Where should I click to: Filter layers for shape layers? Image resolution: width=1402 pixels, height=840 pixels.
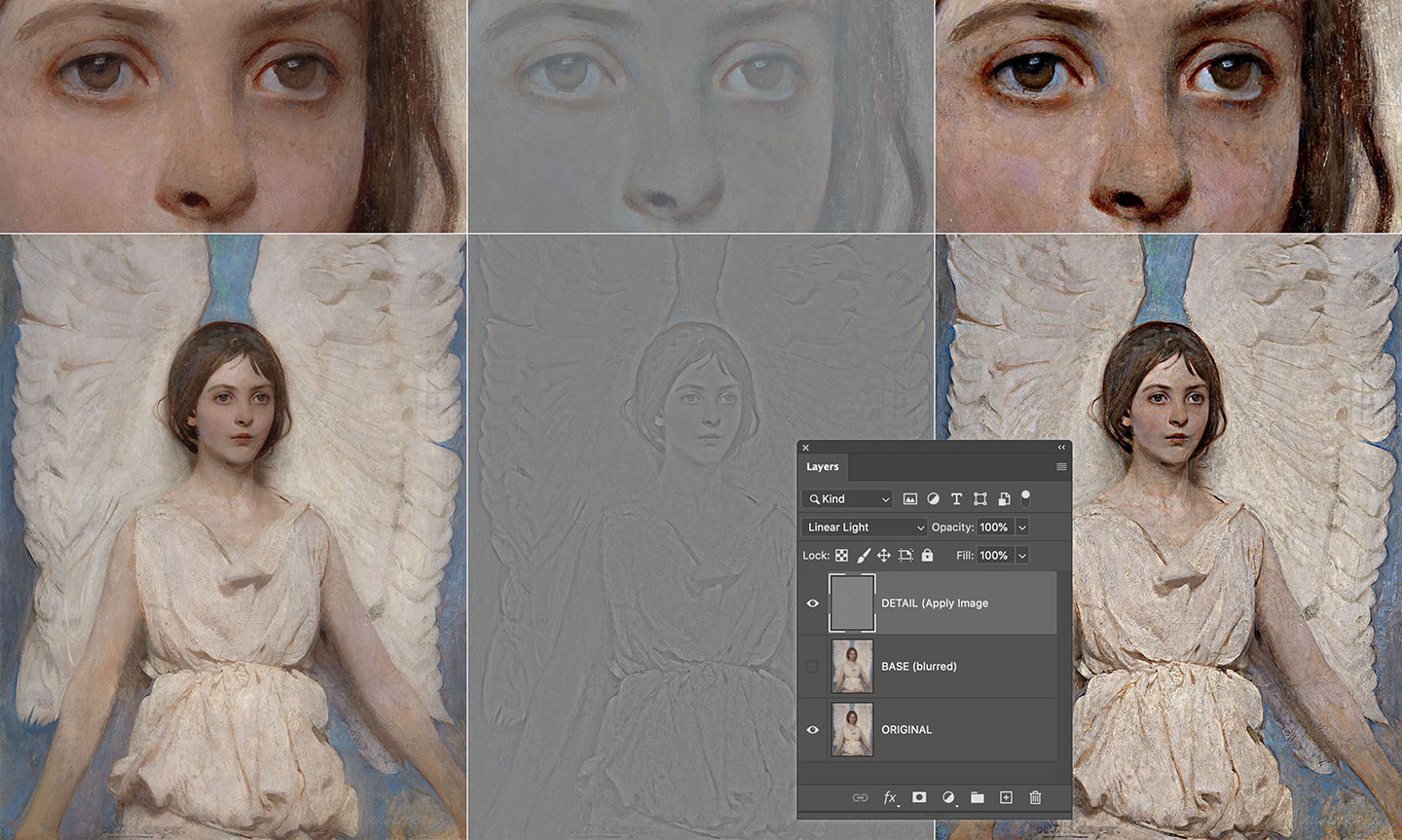(980, 498)
